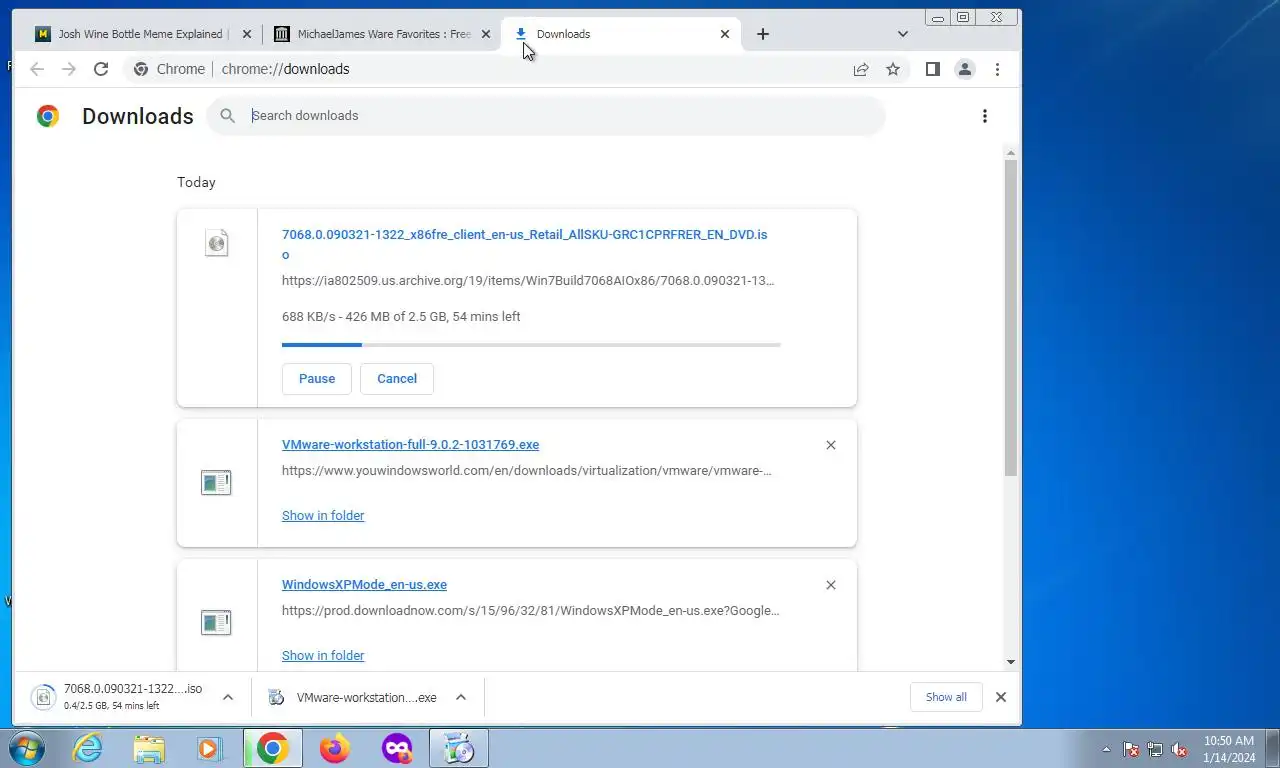
Task: Launch Internet Explorer from the taskbar
Action: 88,748
